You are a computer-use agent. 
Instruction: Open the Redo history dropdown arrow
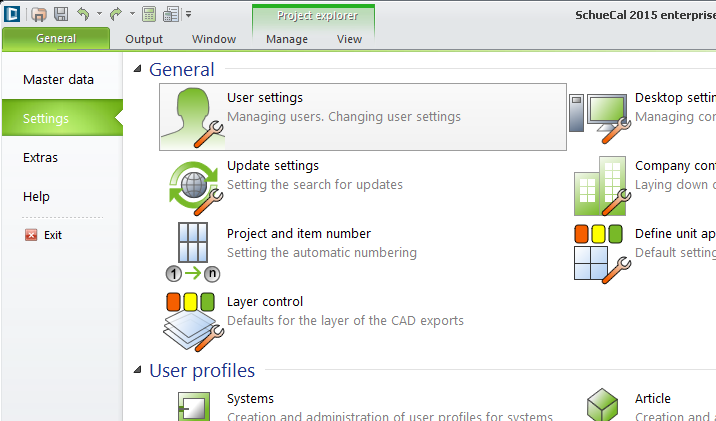pos(132,15)
